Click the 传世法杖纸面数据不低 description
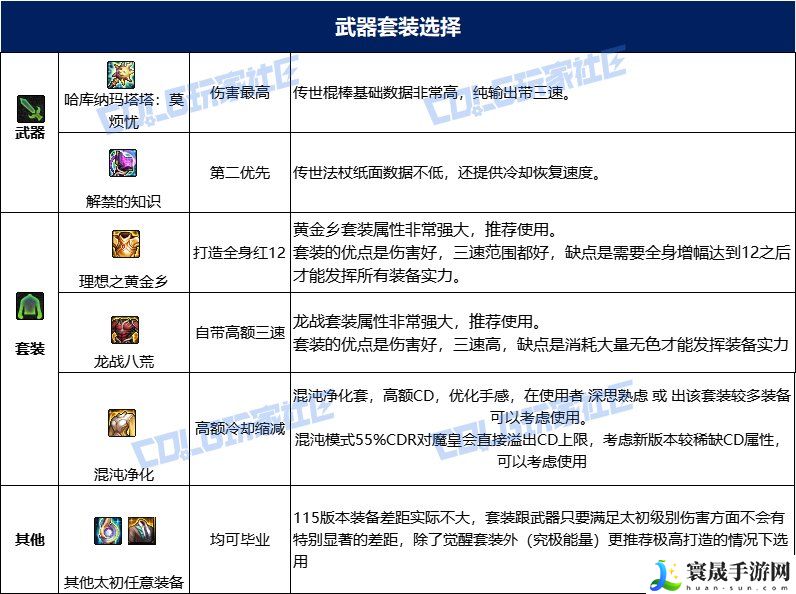 [x=447, y=173]
